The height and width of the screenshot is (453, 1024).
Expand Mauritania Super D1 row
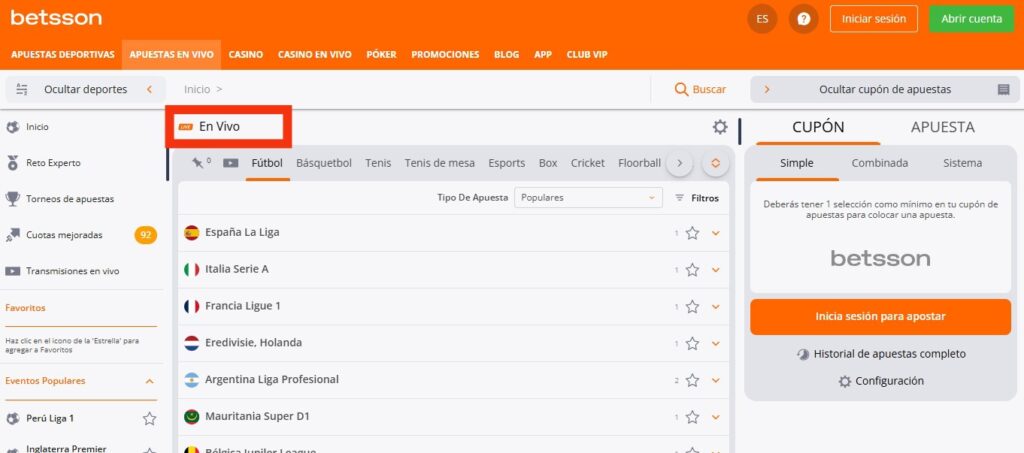click(x=716, y=416)
